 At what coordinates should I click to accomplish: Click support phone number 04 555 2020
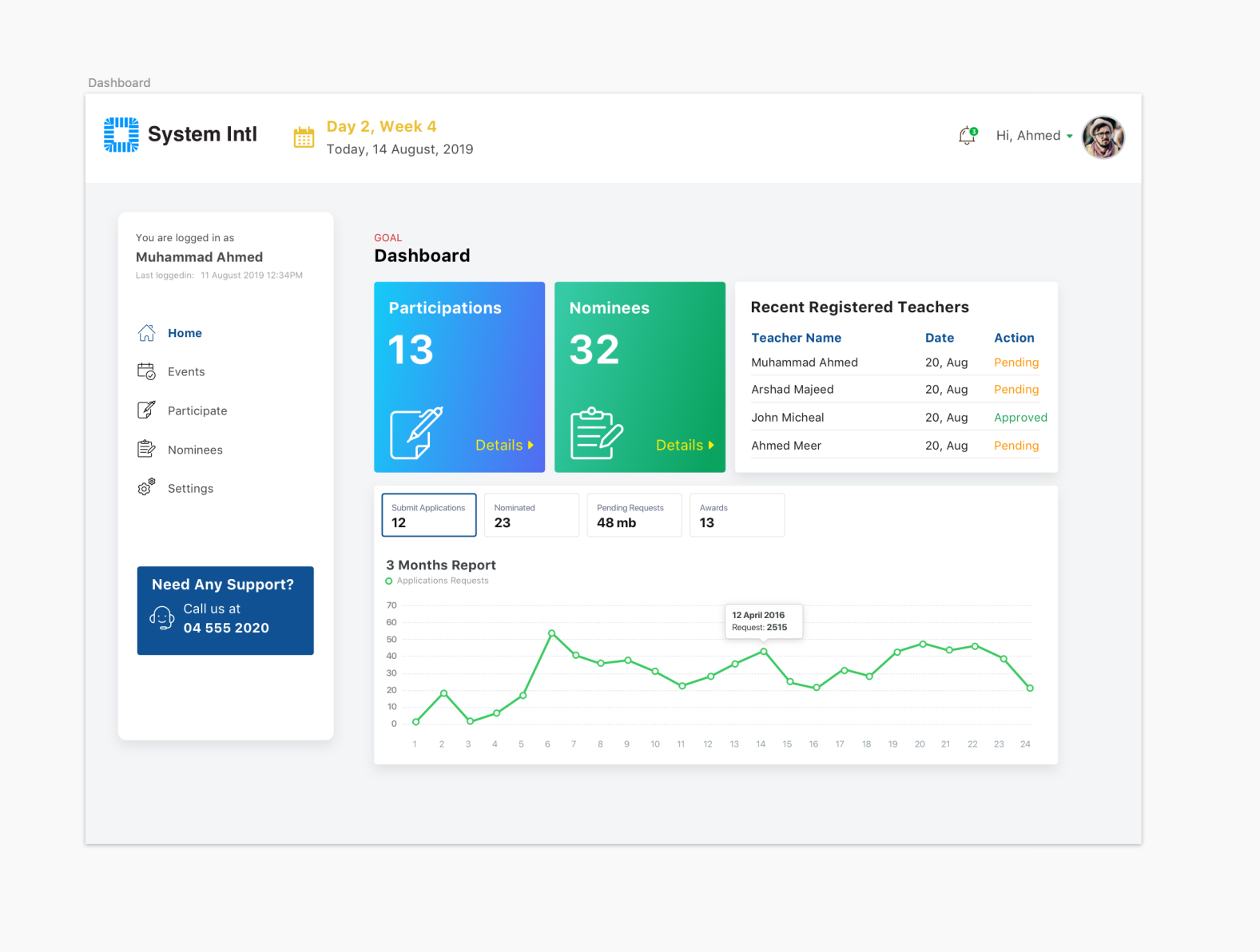[x=226, y=628]
